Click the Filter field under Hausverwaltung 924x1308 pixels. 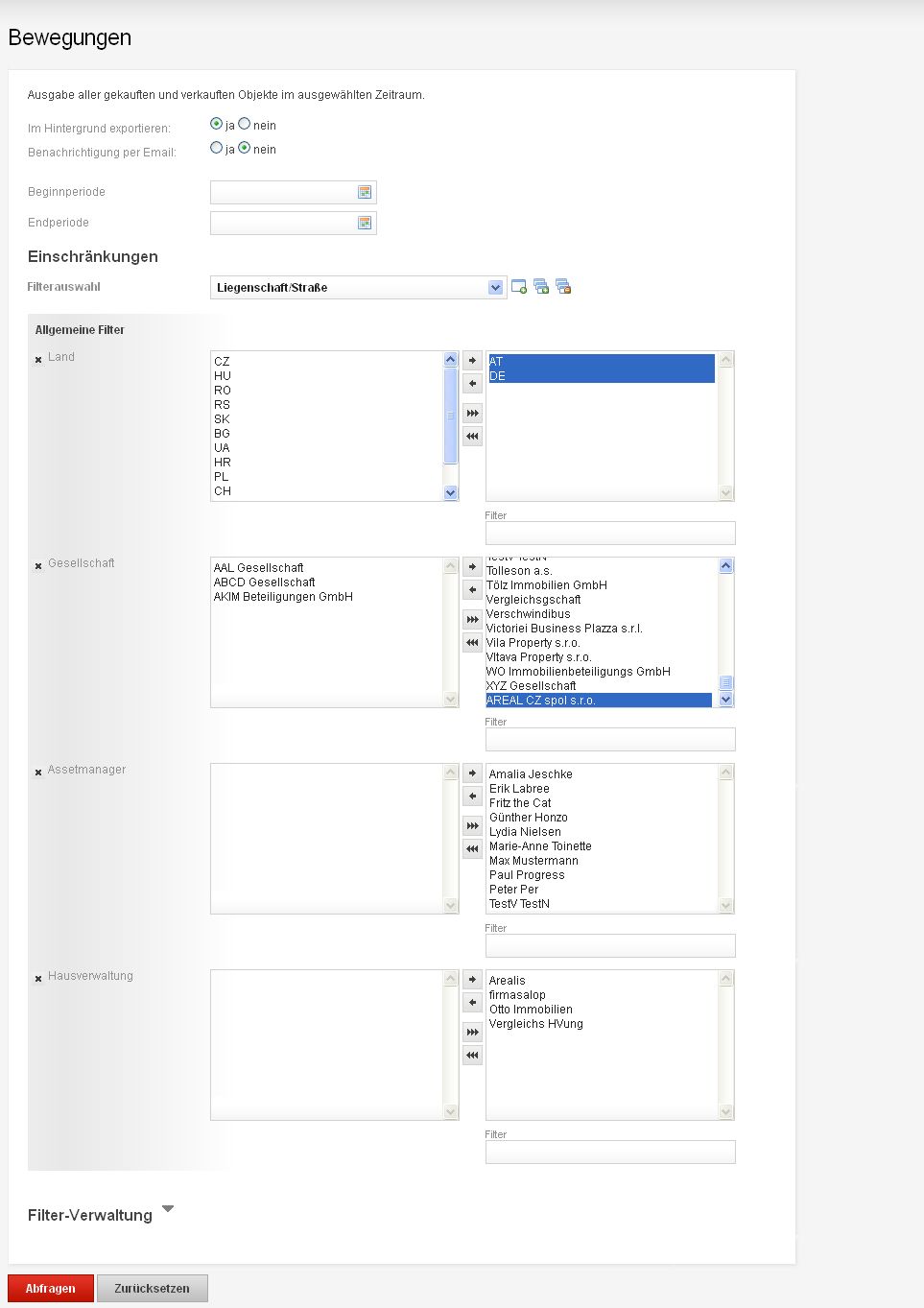610,1152
